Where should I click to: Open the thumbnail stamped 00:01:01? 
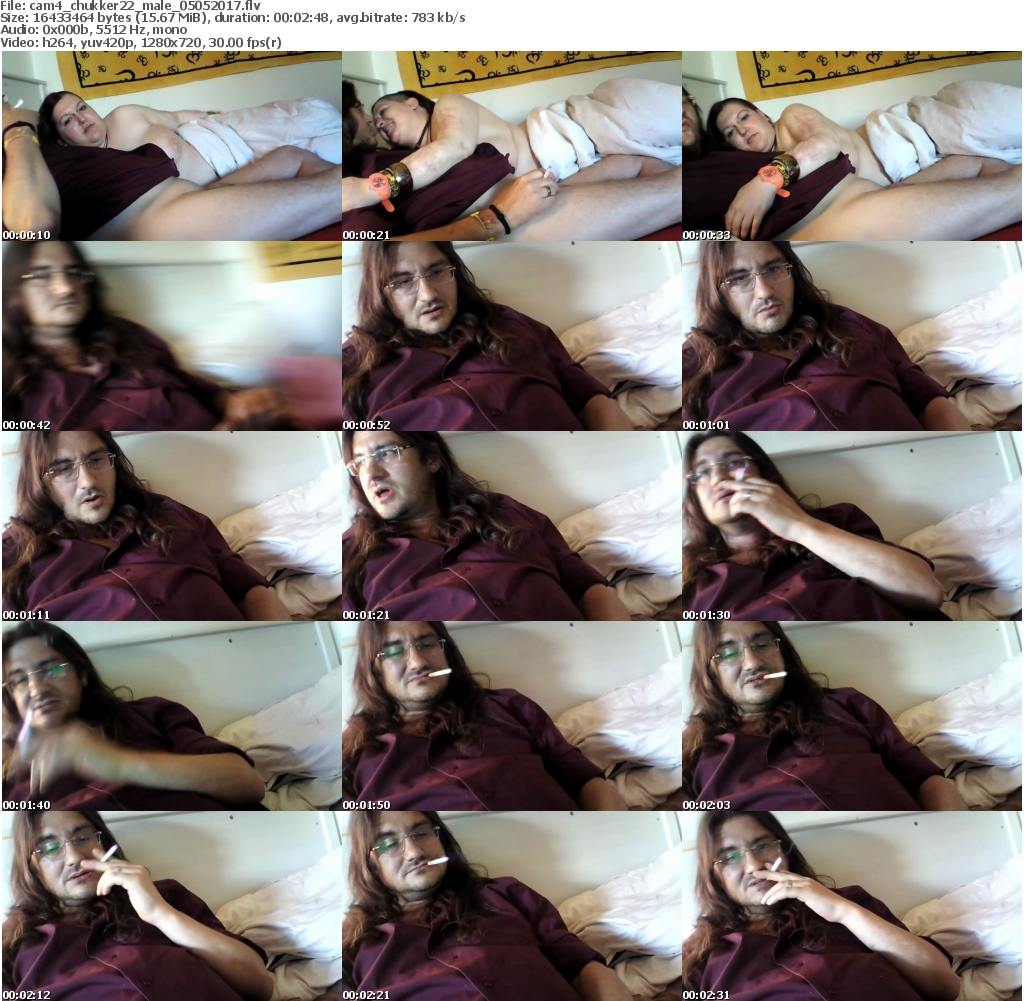pyautogui.click(x=851, y=336)
